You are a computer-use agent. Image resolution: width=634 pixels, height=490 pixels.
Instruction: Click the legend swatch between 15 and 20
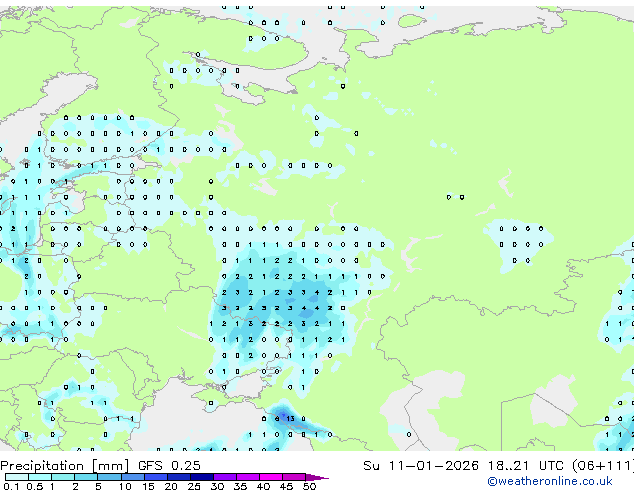point(155,477)
